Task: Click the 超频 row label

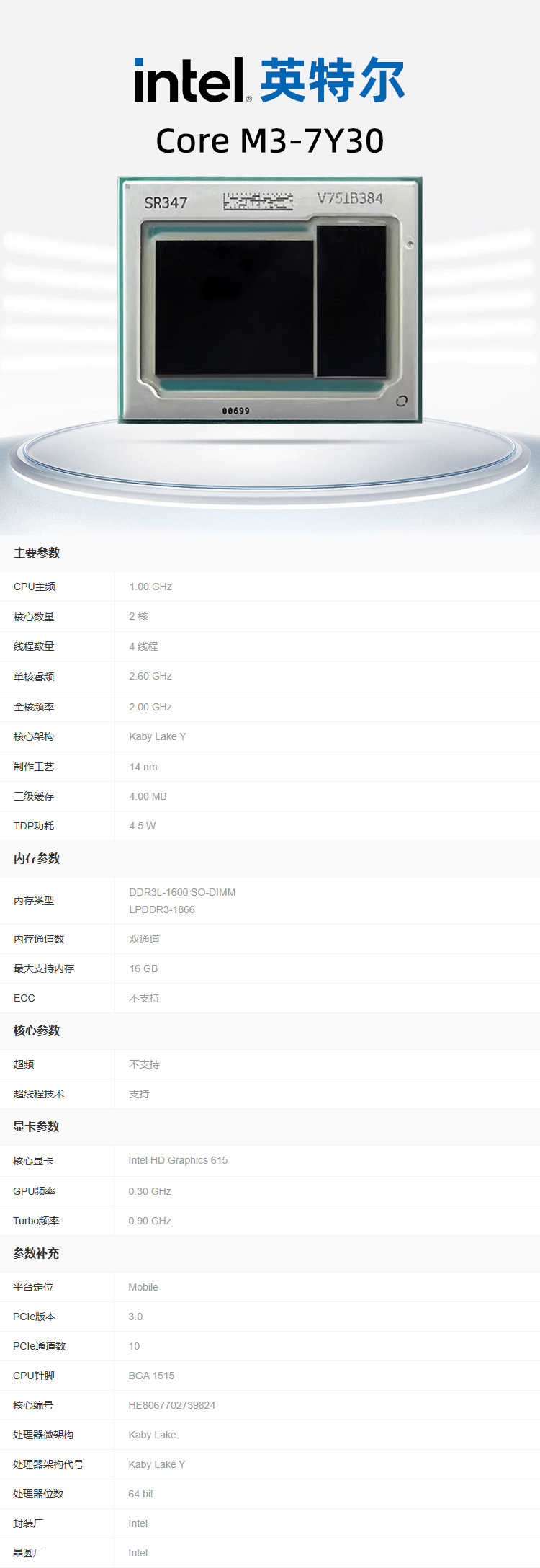Action: click(x=24, y=1064)
